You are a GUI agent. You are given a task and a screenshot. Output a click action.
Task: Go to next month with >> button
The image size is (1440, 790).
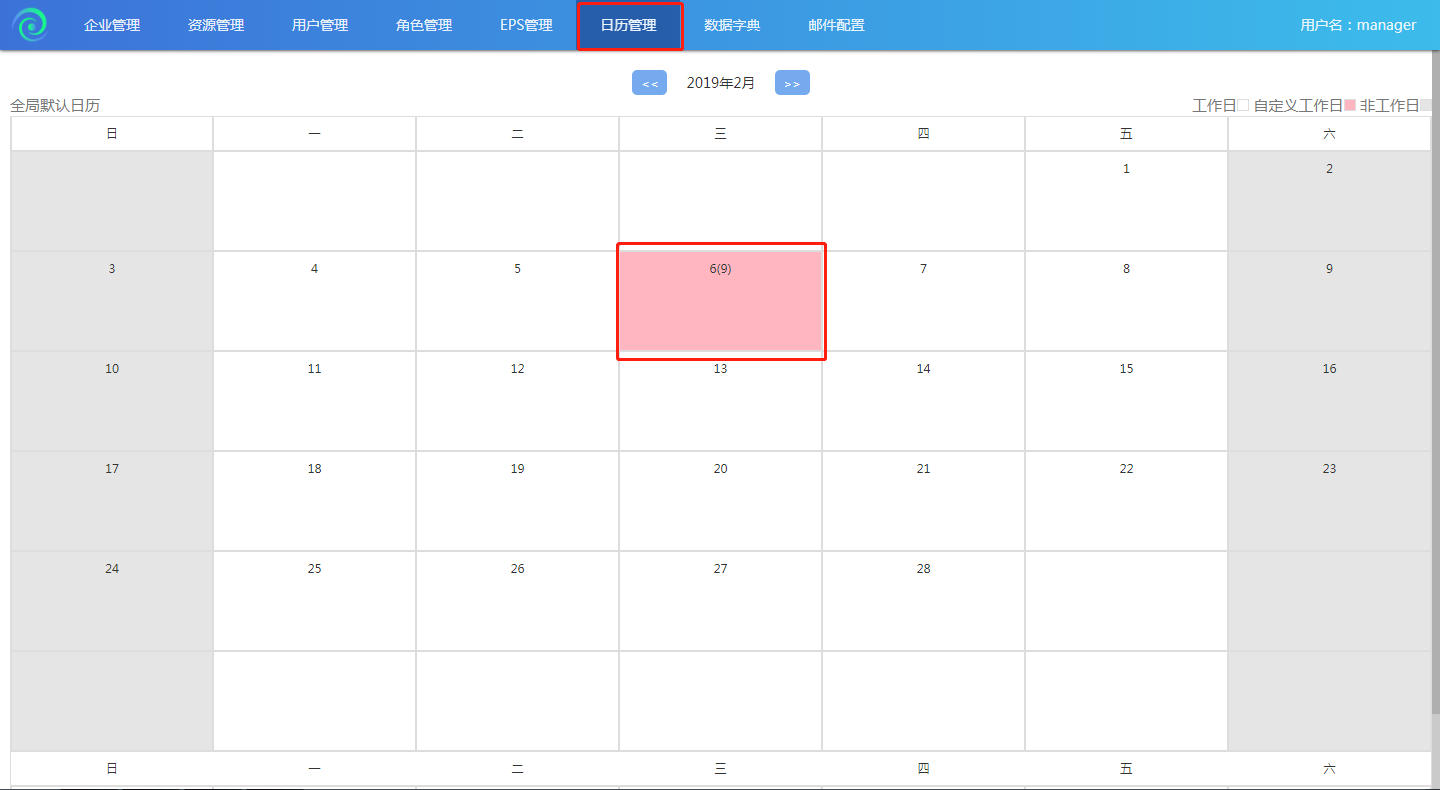(x=792, y=83)
